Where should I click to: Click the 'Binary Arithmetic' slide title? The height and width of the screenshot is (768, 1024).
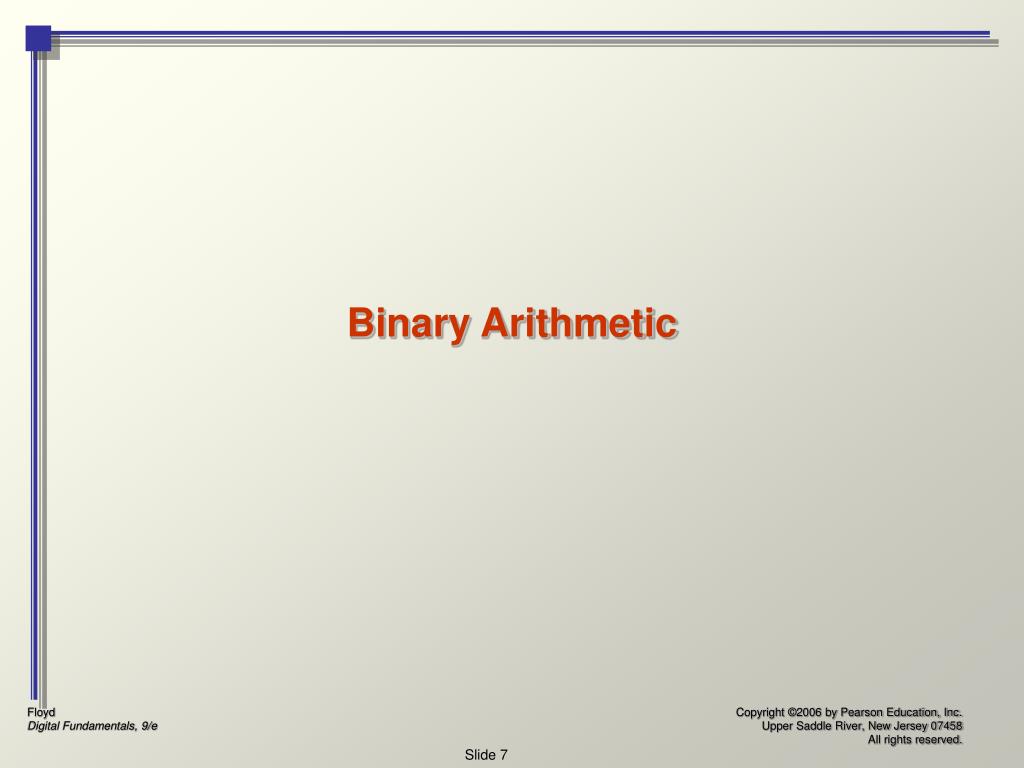coord(513,323)
